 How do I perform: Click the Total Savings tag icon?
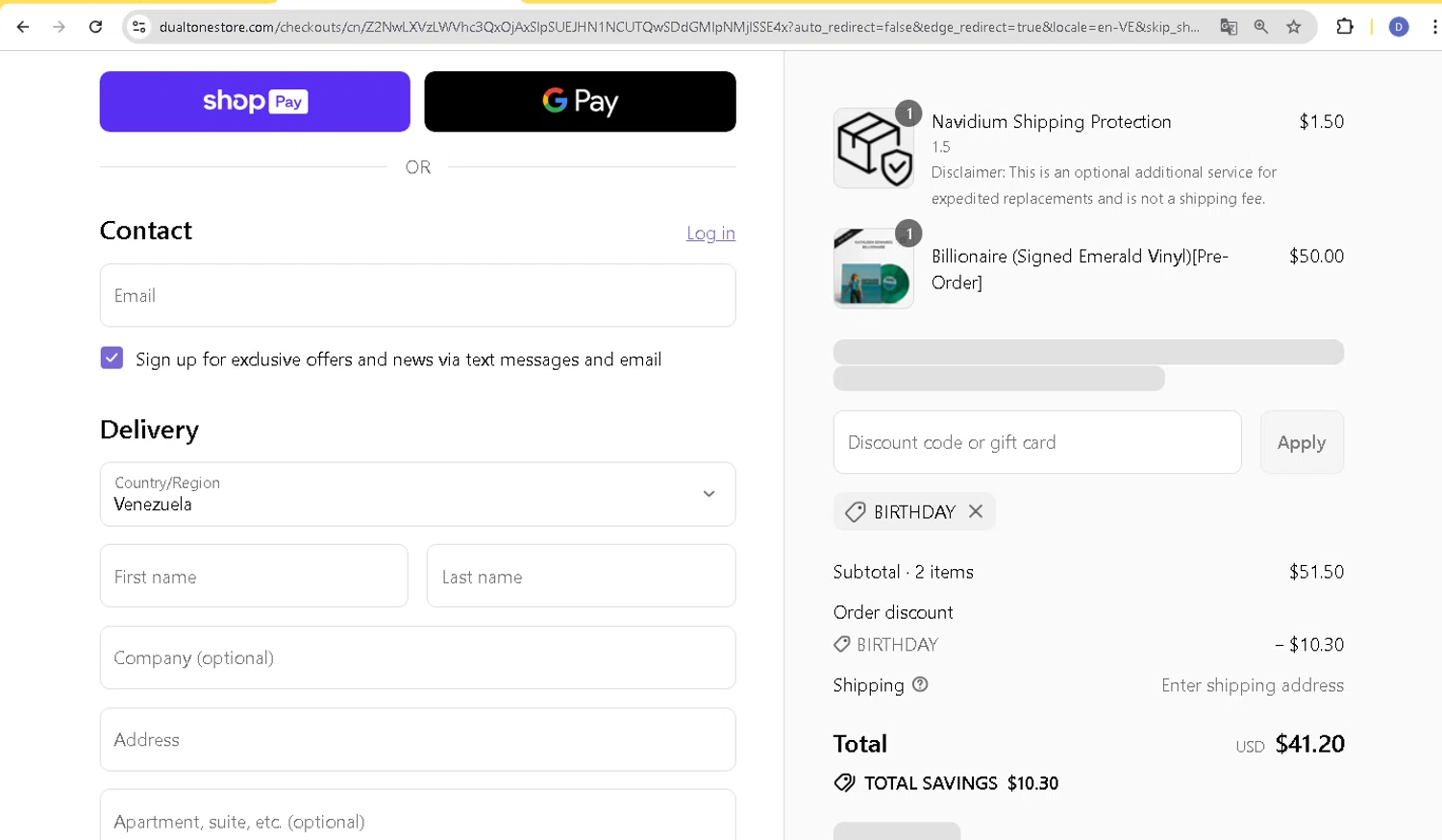coord(844,782)
